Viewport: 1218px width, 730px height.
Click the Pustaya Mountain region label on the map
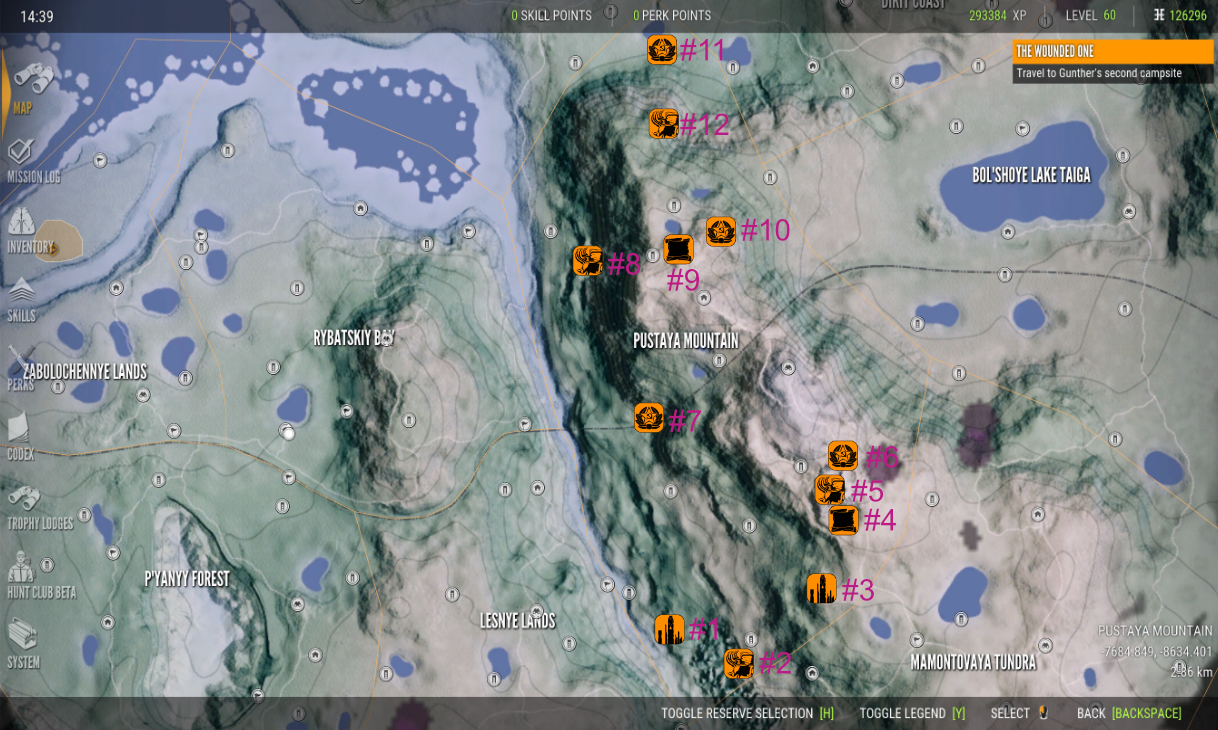tap(686, 341)
